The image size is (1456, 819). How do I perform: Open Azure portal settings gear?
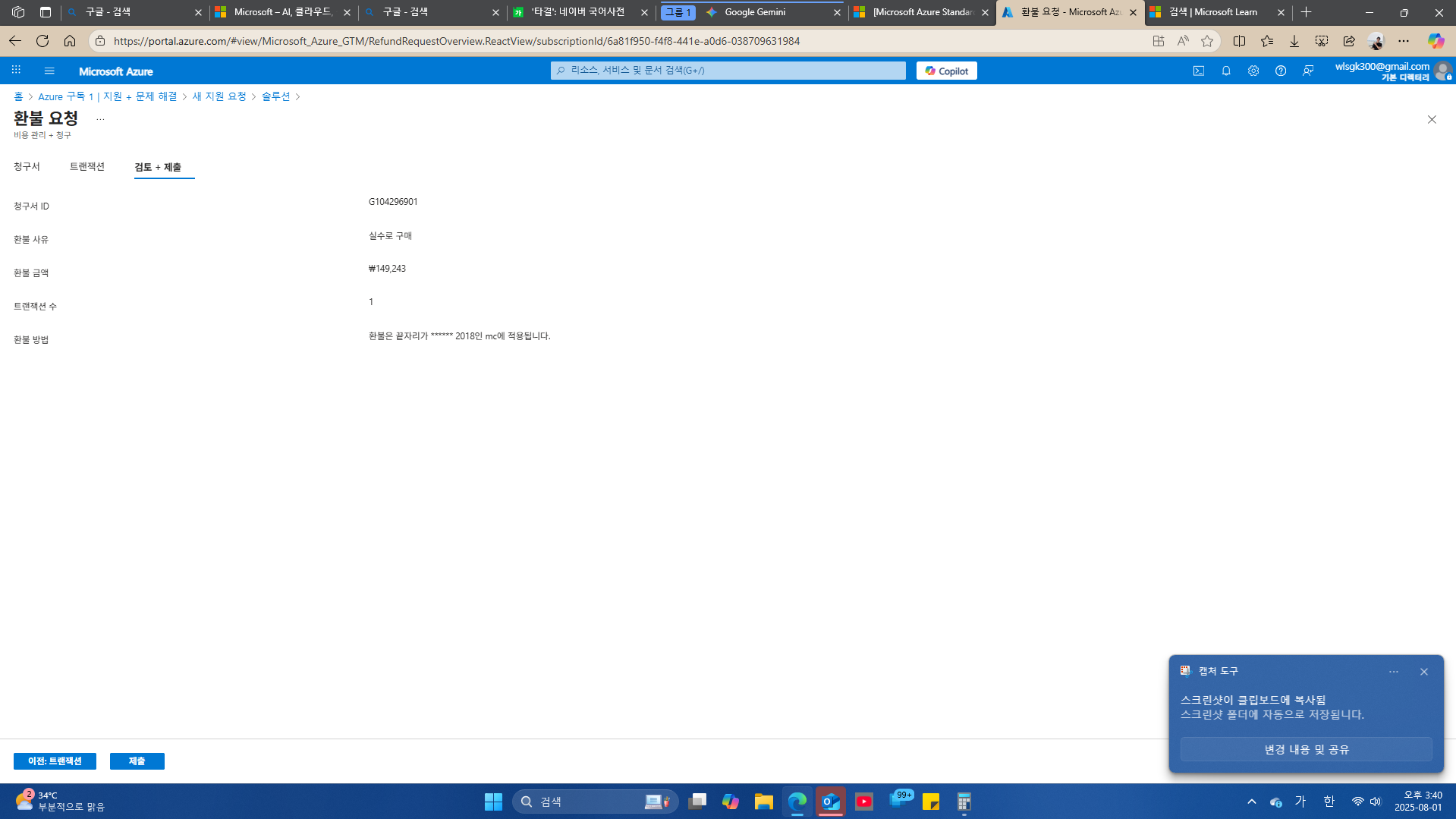click(x=1253, y=70)
